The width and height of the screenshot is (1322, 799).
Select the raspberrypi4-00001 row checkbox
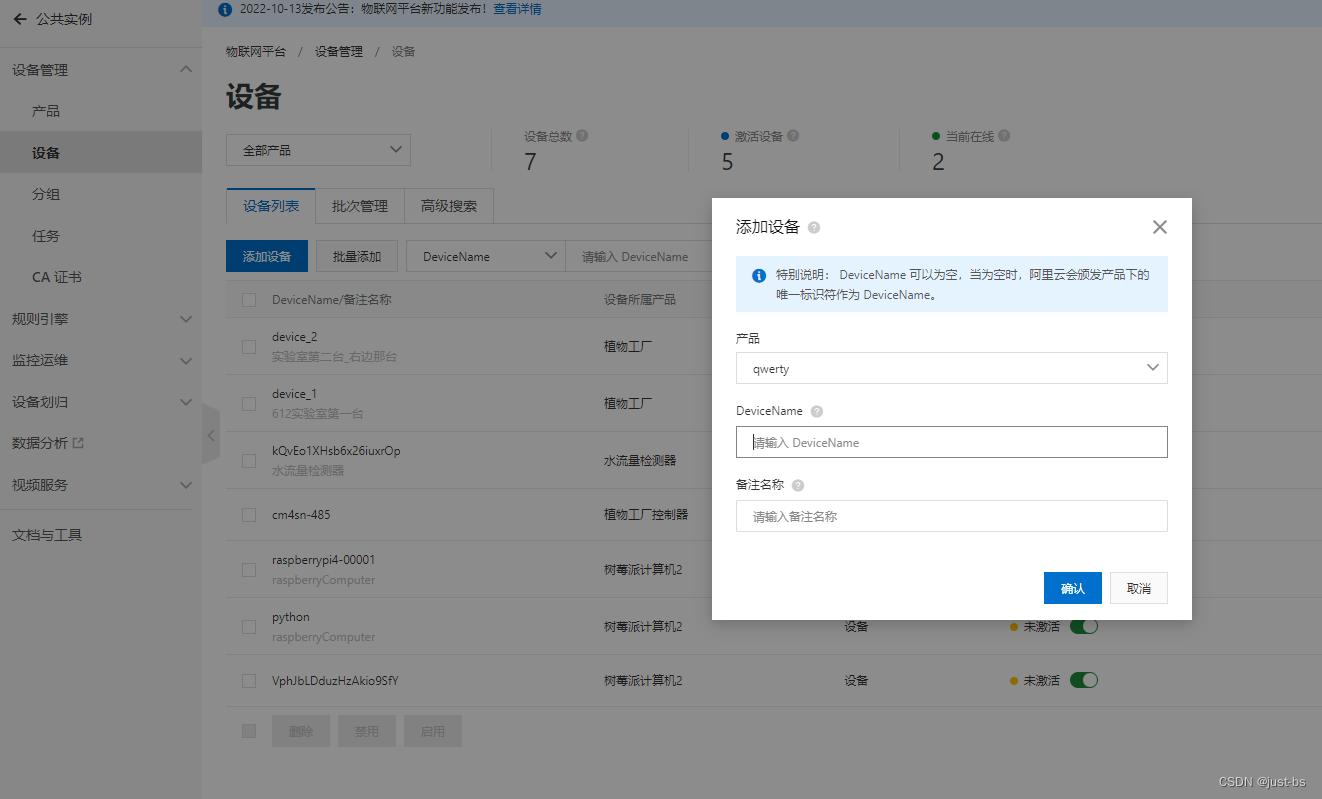click(x=249, y=570)
